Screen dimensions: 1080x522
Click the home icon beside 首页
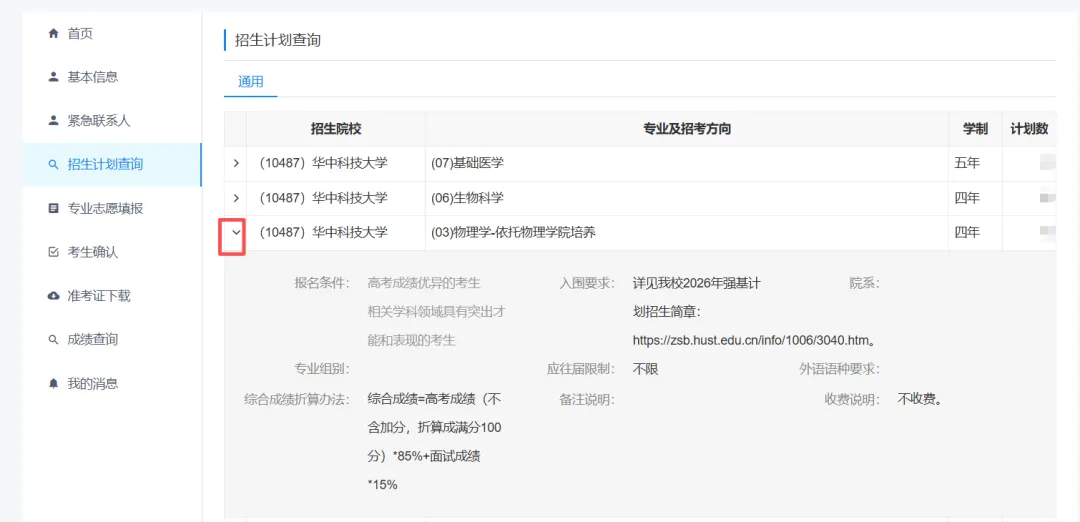(x=53, y=33)
